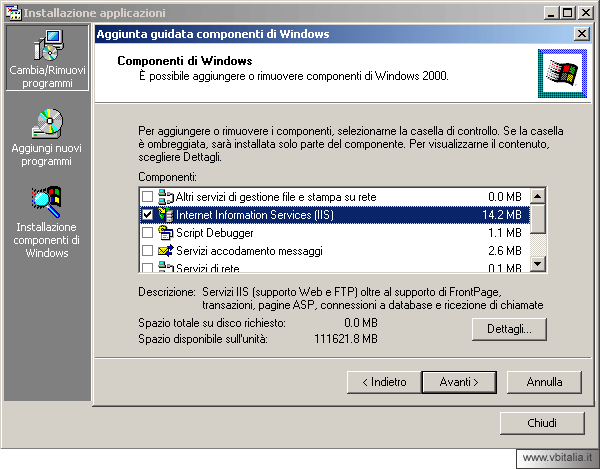Cancel the wizard with Annulla
600x469 pixels.
click(544, 382)
